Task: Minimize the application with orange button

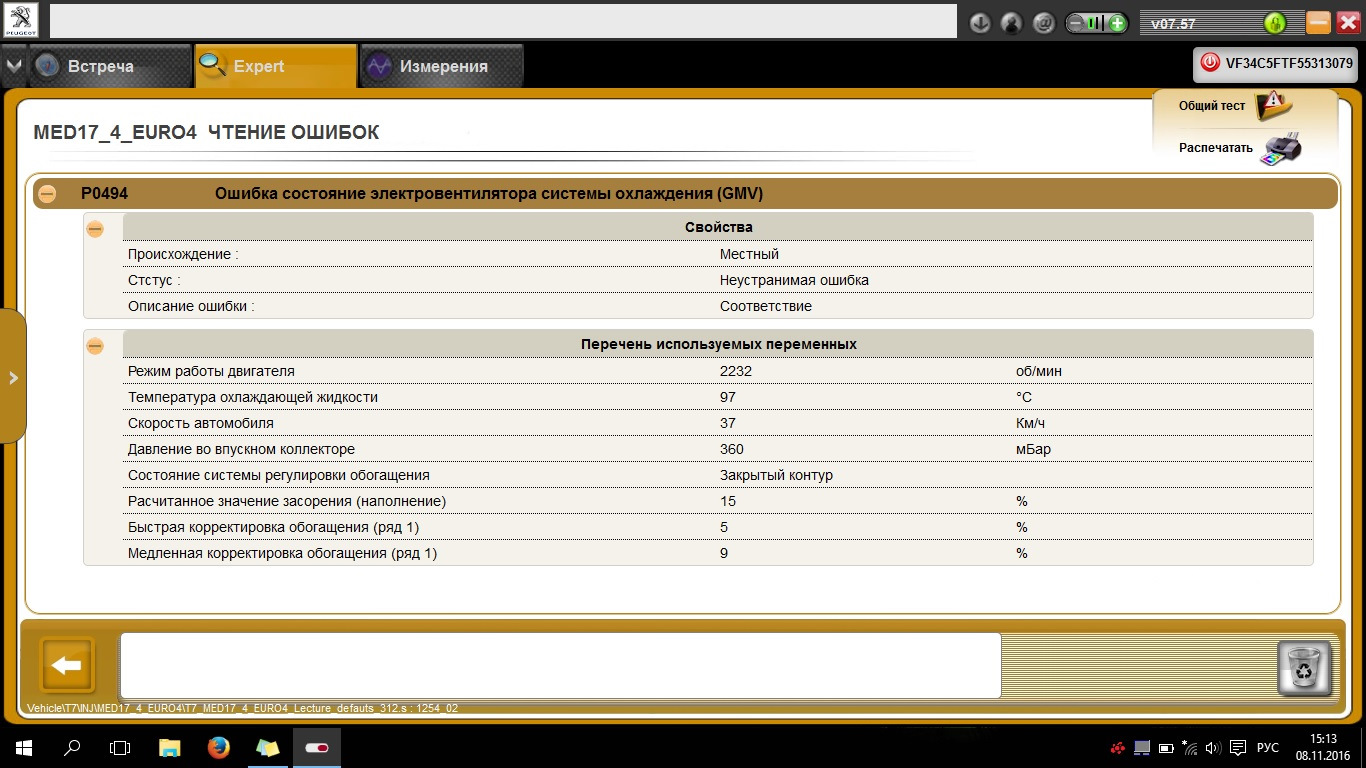Action: pos(1318,22)
